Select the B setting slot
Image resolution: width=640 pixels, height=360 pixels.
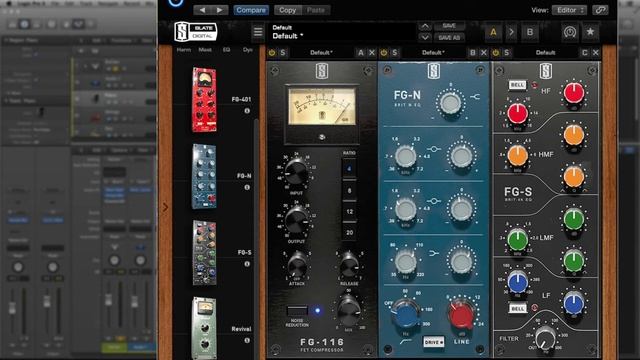pyautogui.click(x=530, y=32)
